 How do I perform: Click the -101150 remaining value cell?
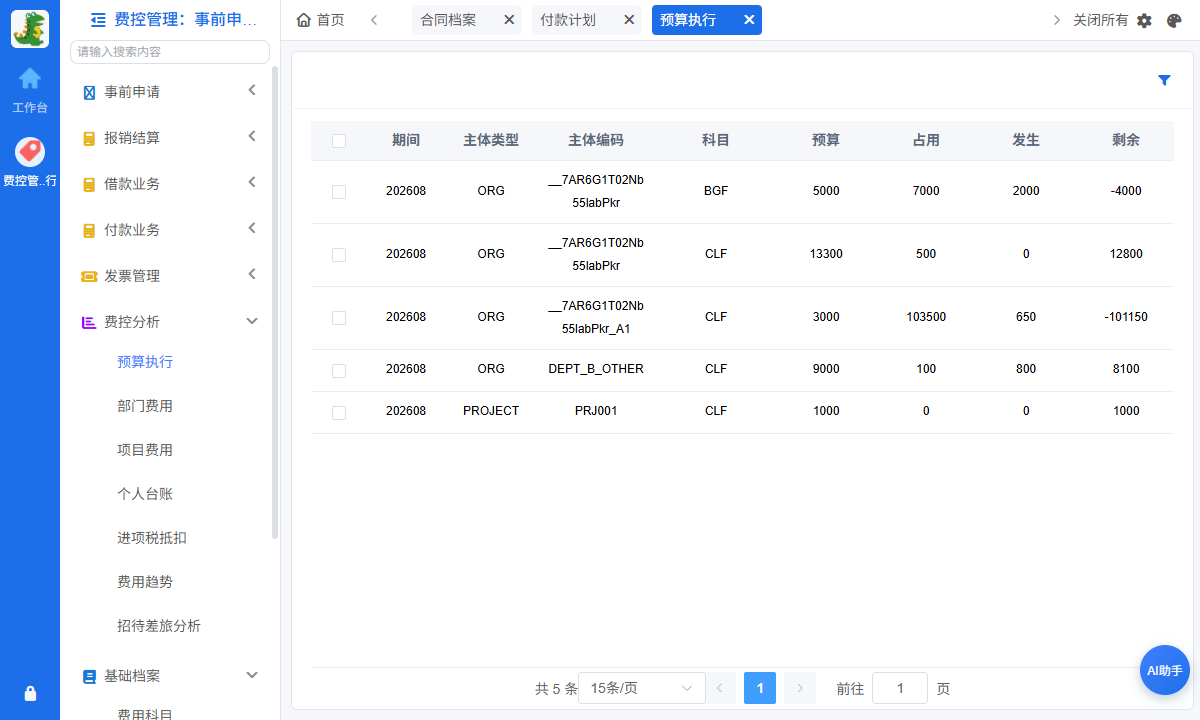pyautogui.click(x=1126, y=317)
